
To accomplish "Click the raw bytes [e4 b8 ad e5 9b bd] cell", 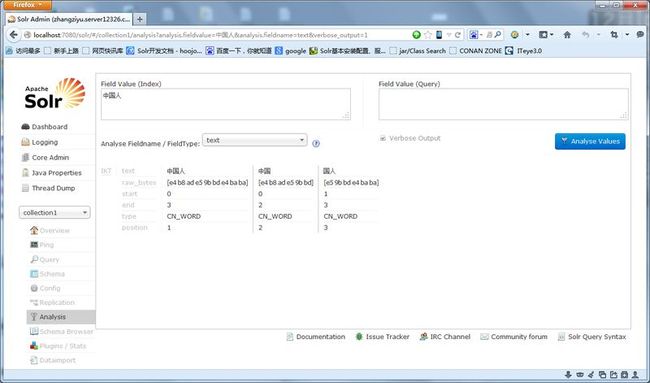I will coord(286,182).
